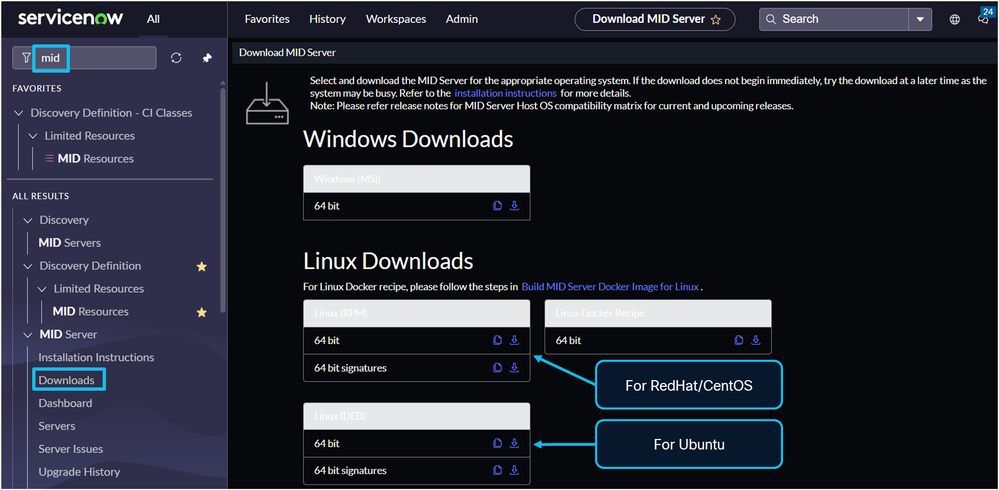Copy link for Linux (DEB) 64 bit
999x490 pixels.
(x=498, y=443)
